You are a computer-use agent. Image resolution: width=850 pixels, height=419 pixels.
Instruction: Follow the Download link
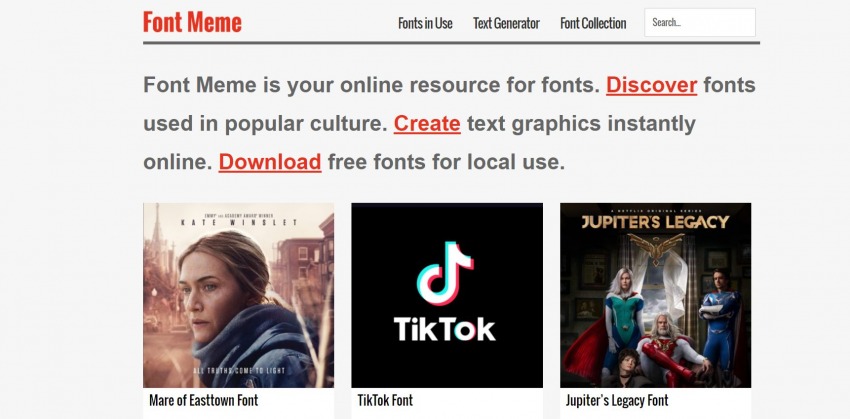pos(270,162)
